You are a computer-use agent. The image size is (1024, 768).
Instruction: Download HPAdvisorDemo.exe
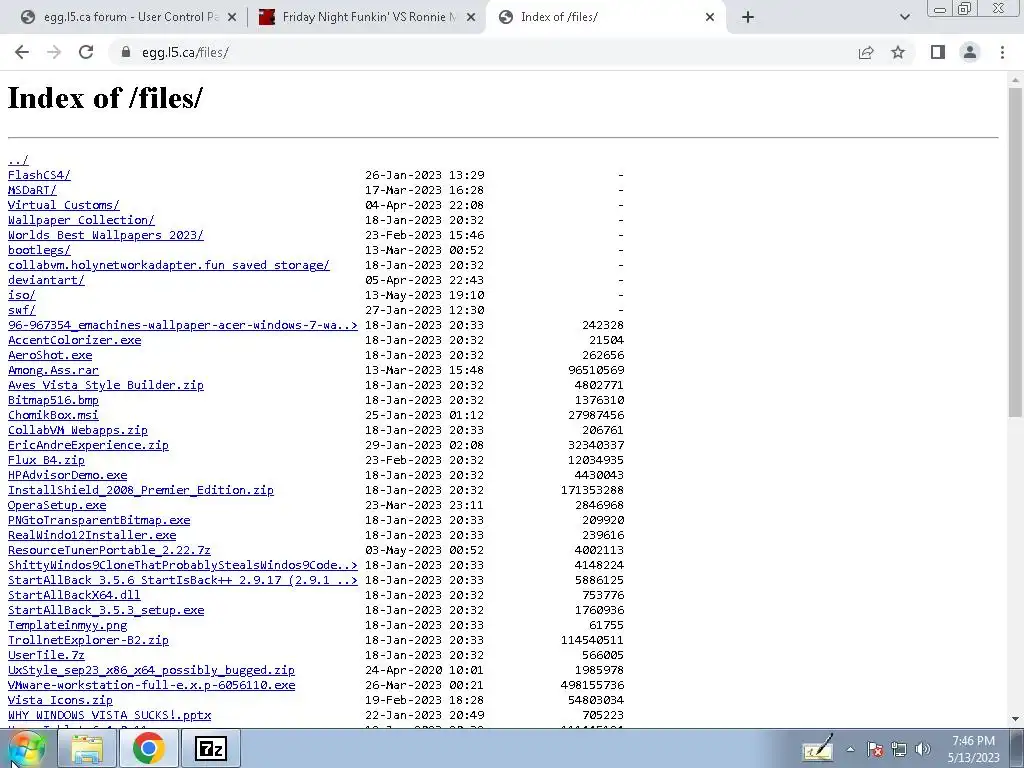(67, 475)
